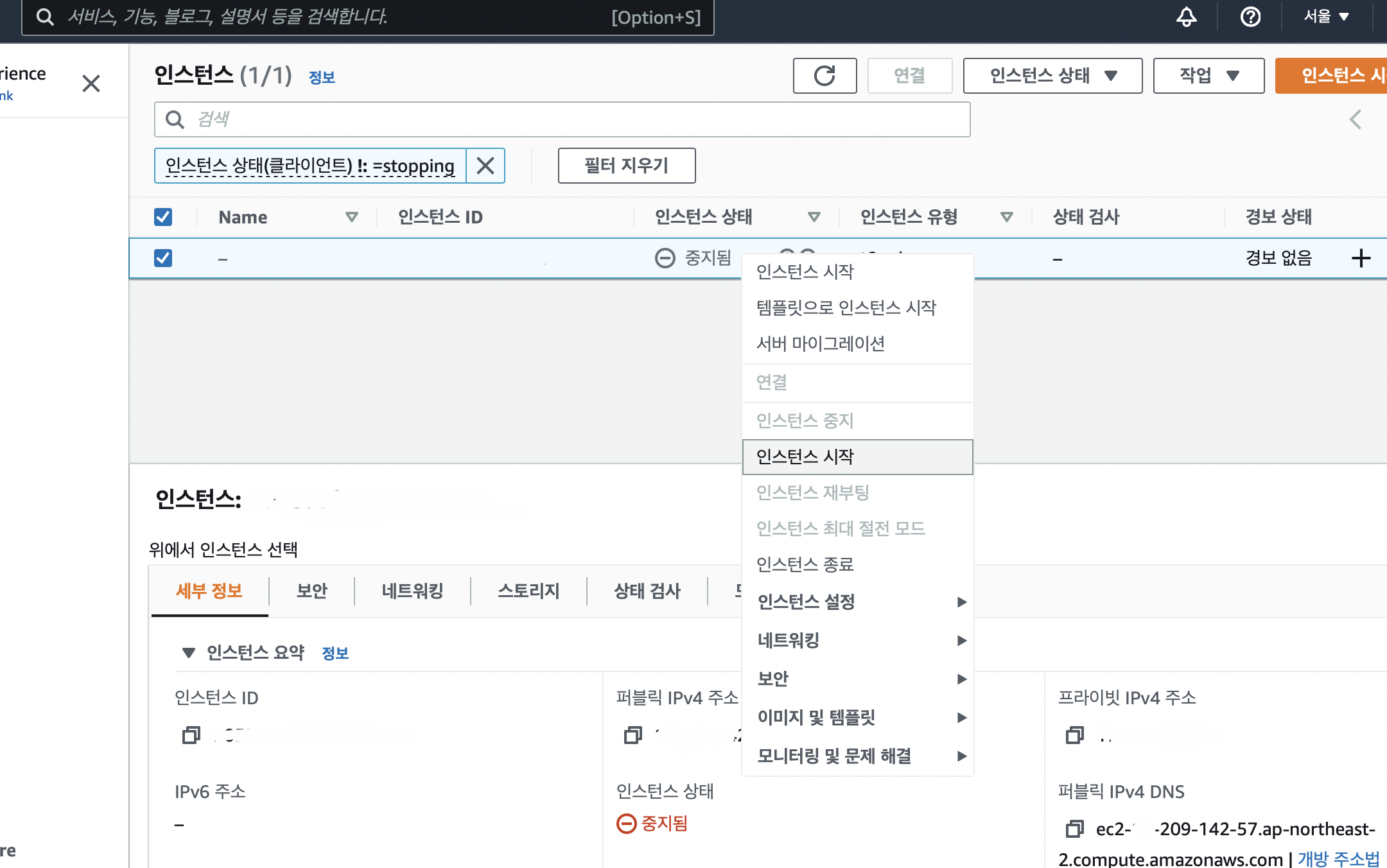Click the refresh instances button

click(x=824, y=76)
